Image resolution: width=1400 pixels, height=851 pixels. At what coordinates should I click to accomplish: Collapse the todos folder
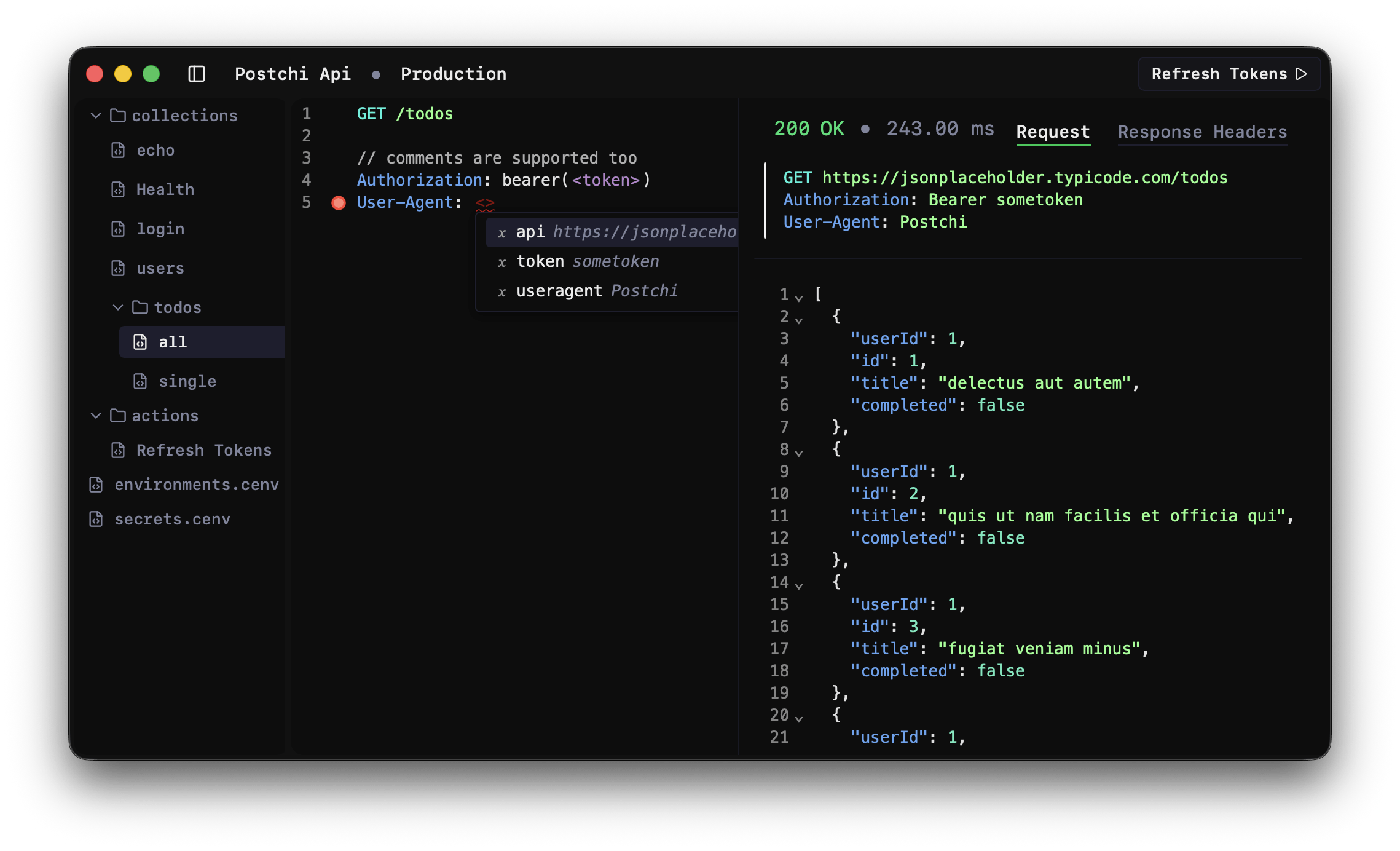tap(118, 307)
